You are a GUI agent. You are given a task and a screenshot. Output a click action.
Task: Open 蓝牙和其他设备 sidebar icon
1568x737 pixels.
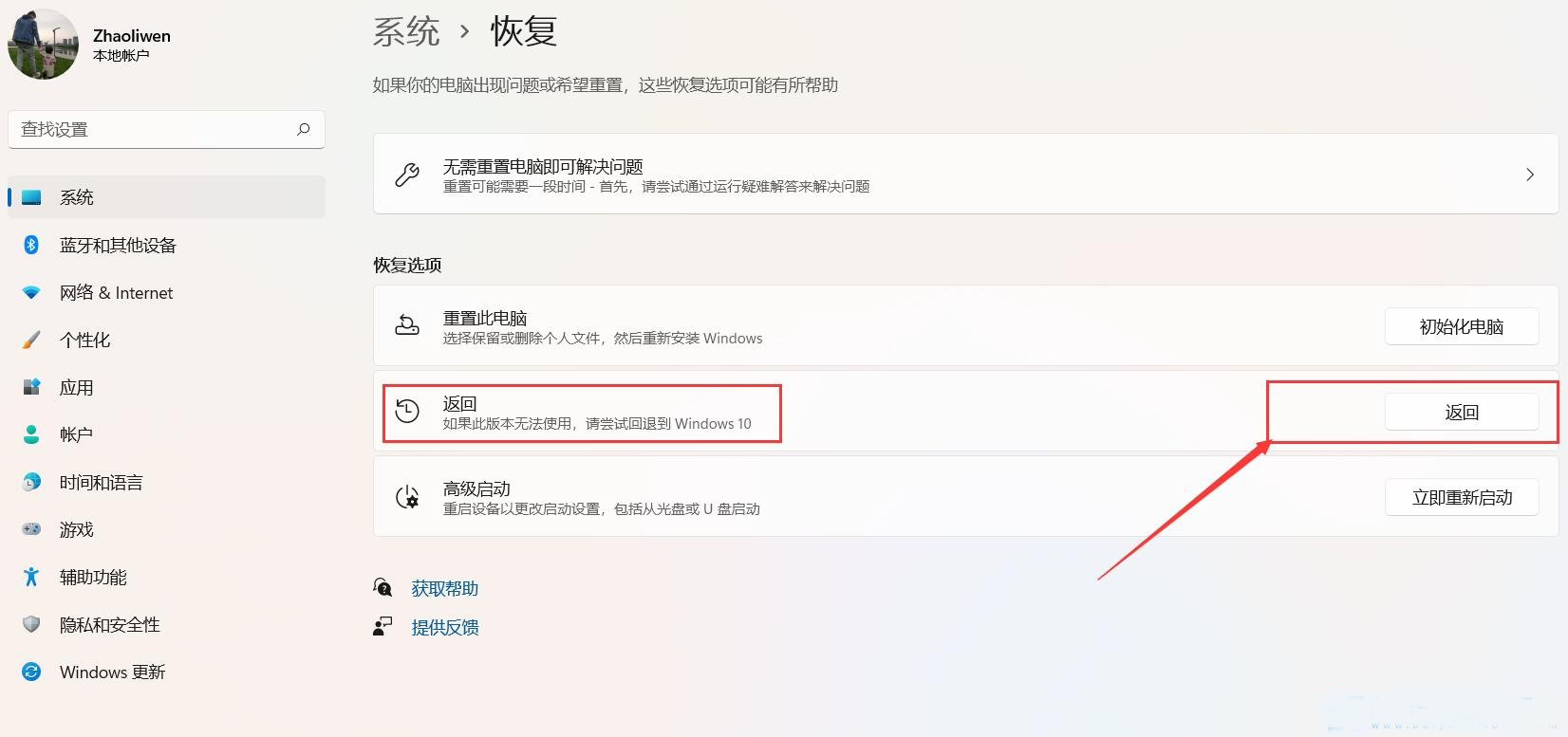(30, 245)
